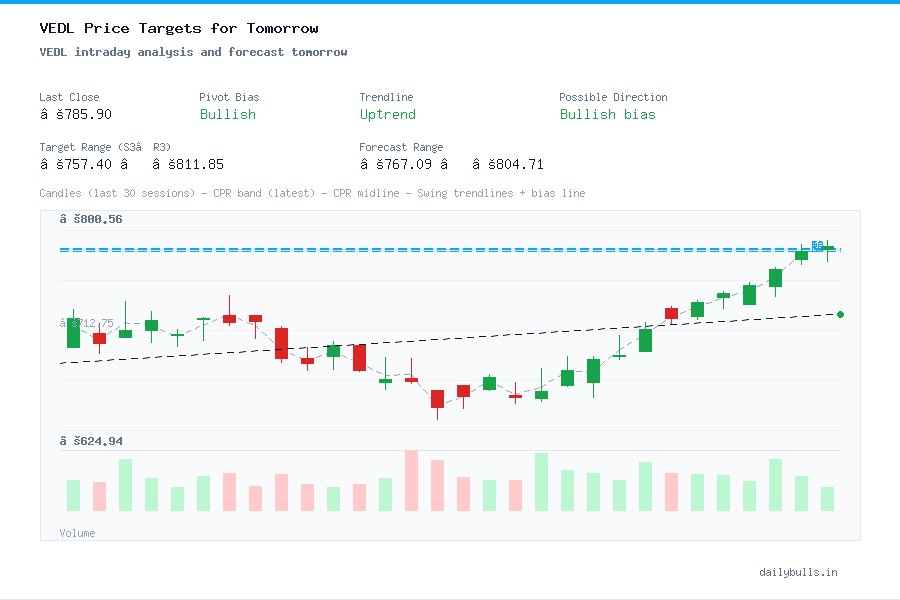Expand the ₹712.75 midline price label
The height and width of the screenshot is (600, 900).
[x=90, y=322]
